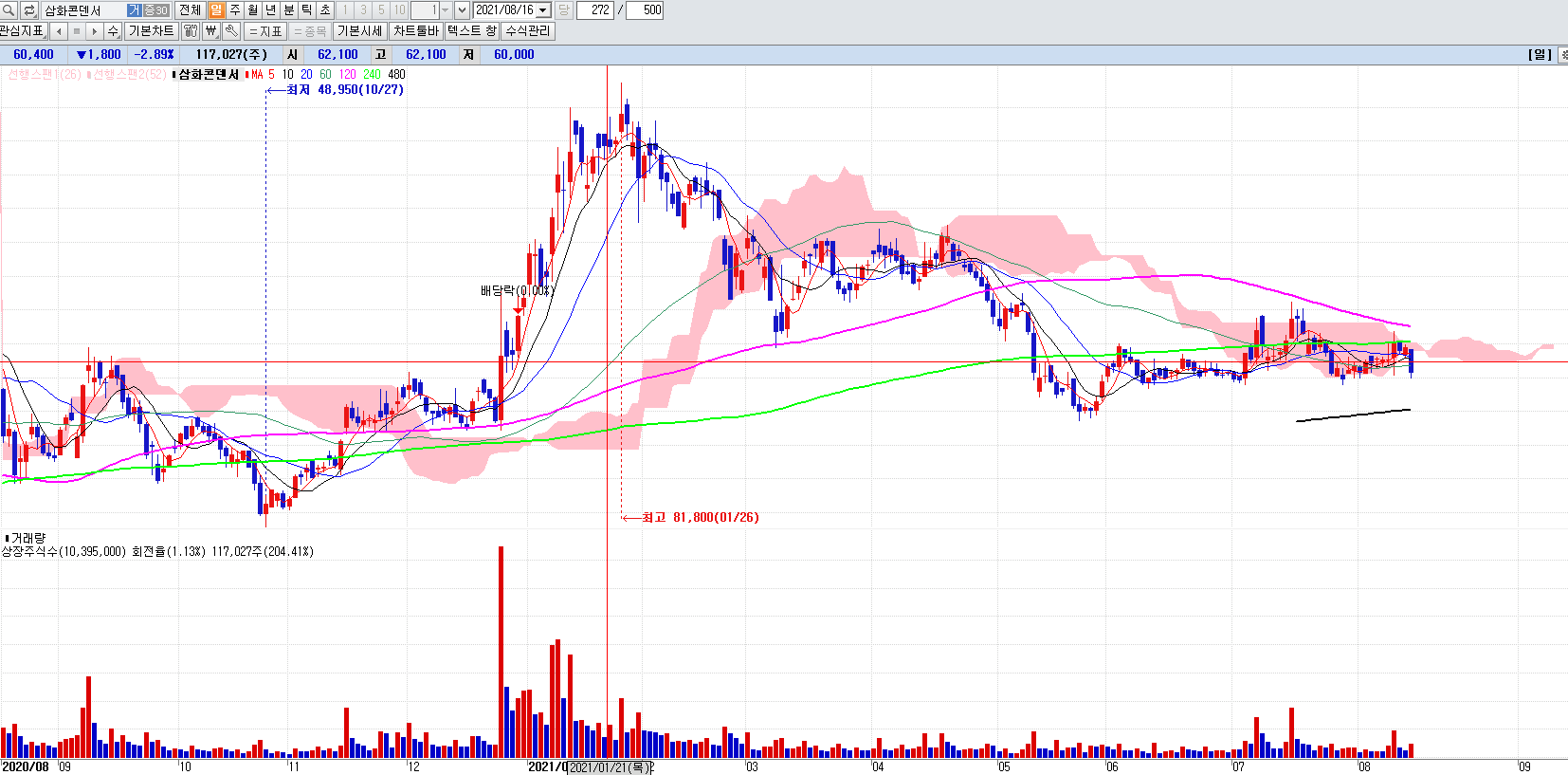
Task: Open the 관심지표 favorite indicators menu
Action: (23, 31)
